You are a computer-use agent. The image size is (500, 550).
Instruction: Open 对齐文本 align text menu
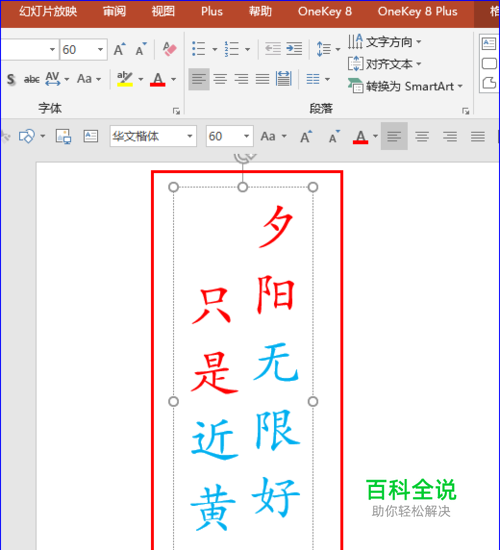point(384,64)
